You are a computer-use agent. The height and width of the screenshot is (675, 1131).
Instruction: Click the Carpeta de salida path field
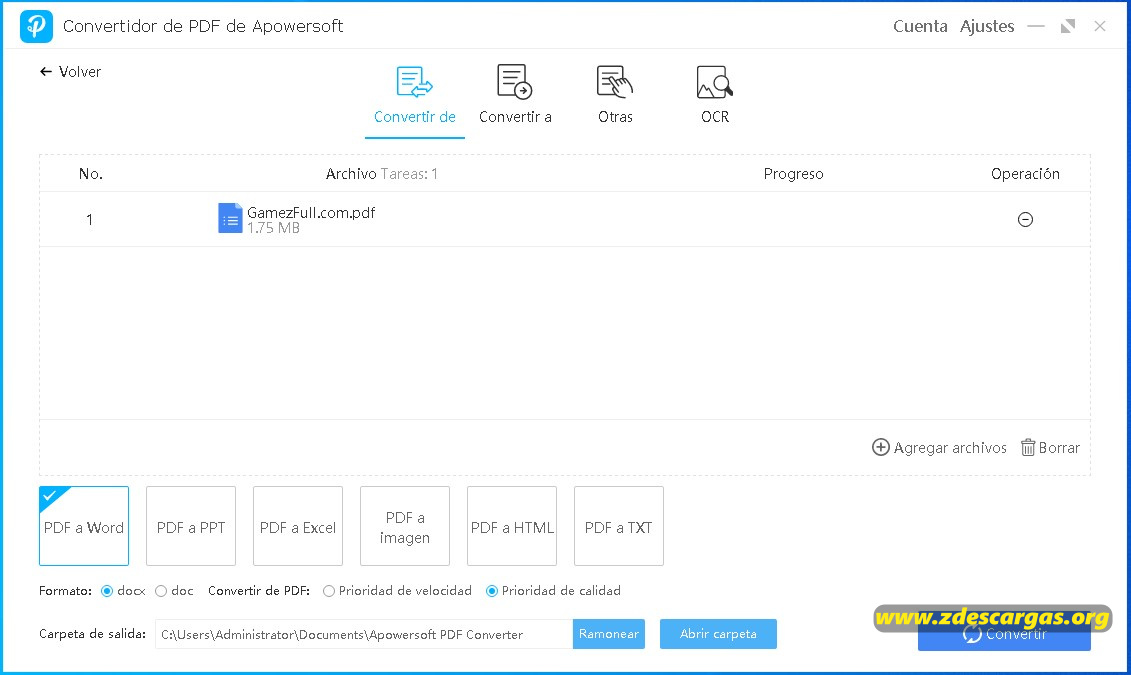(364, 635)
